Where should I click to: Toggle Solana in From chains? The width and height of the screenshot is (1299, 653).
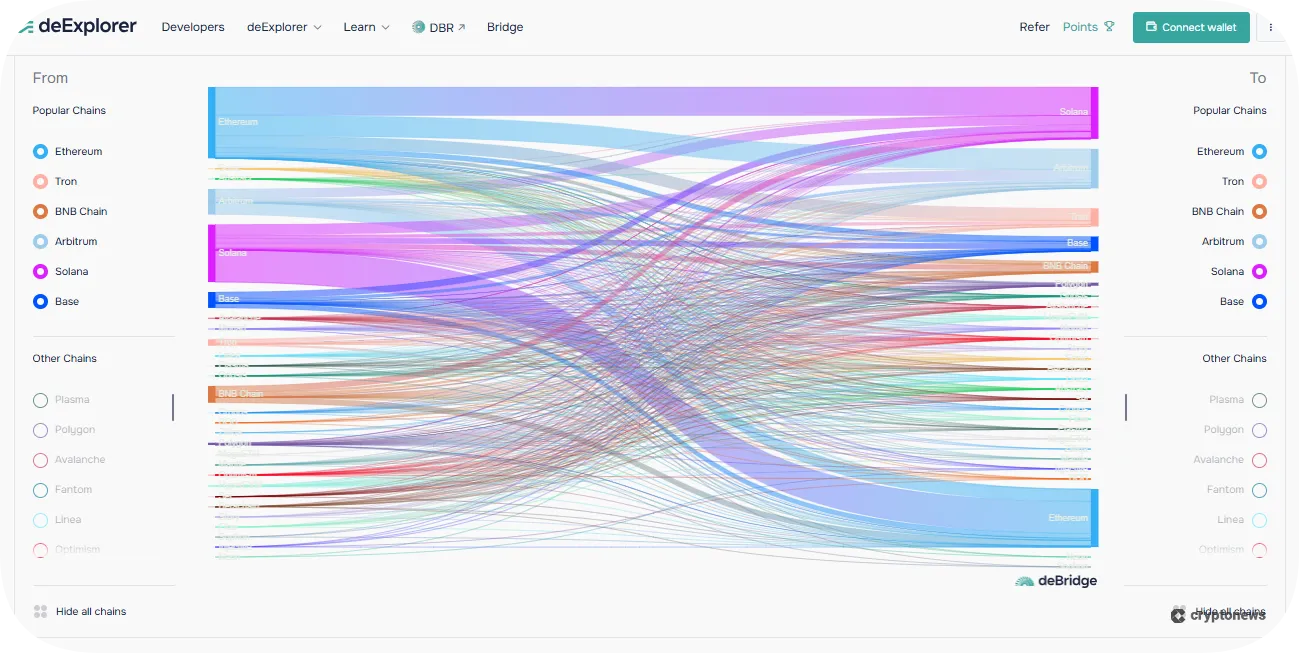coord(60,271)
